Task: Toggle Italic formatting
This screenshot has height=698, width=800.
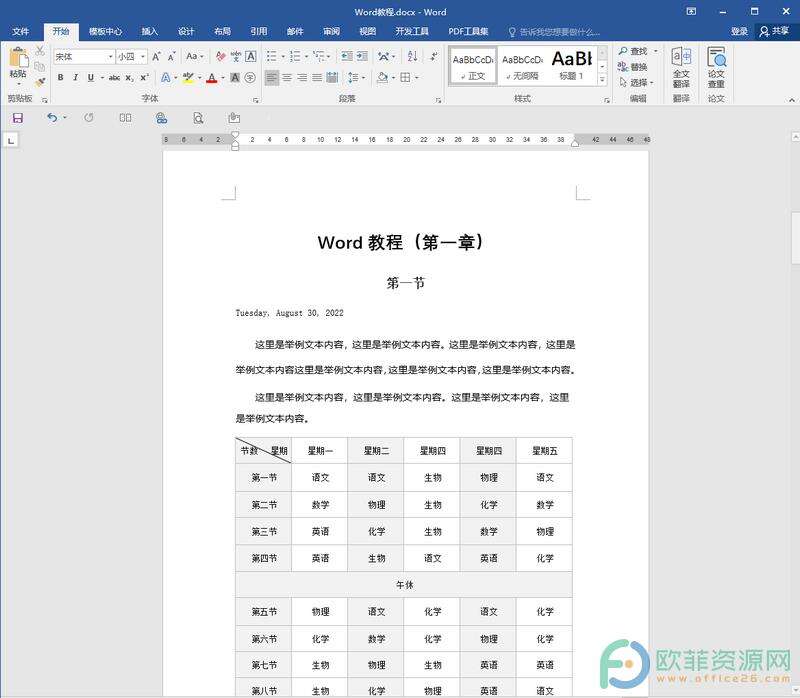Action: tap(76, 78)
